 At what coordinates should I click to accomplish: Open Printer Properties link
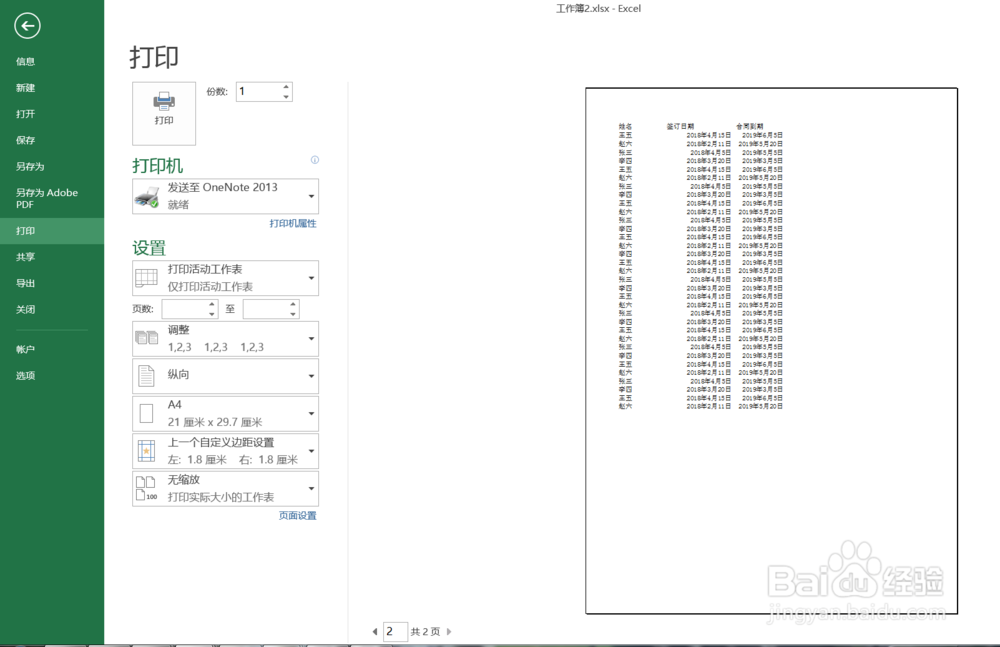[293, 223]
